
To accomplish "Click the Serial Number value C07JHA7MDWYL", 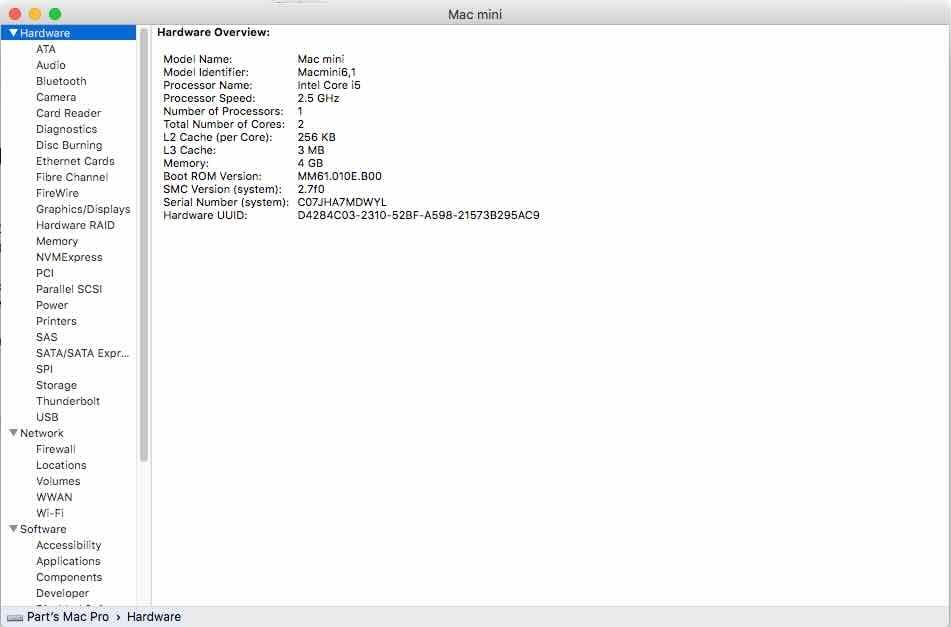I will [342, 203].
